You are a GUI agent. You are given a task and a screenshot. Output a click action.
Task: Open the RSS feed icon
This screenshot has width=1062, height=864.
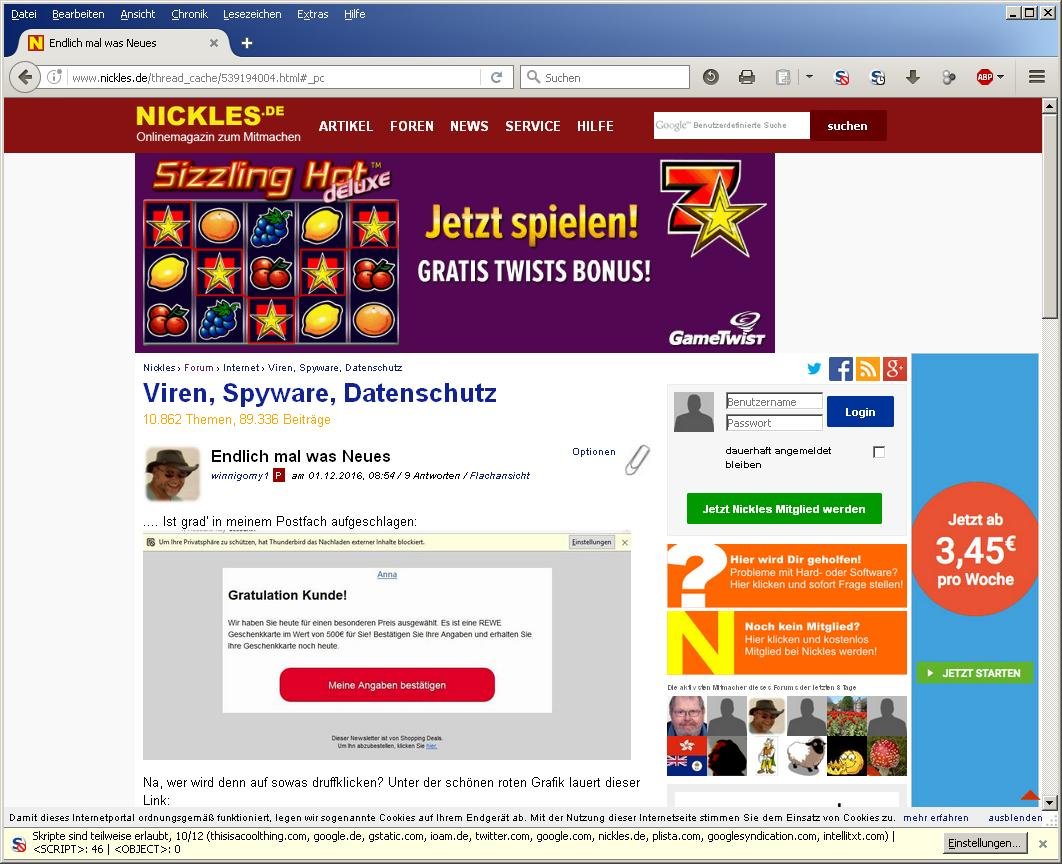coord(868,369)
